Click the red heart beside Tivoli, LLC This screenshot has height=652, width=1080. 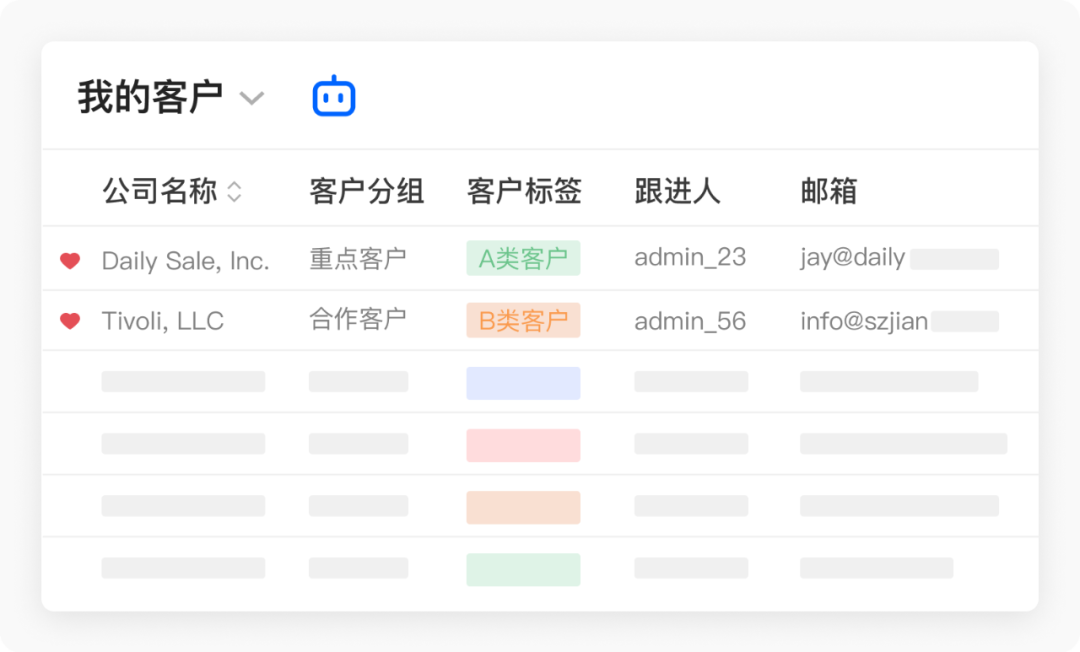click(70, 321)
